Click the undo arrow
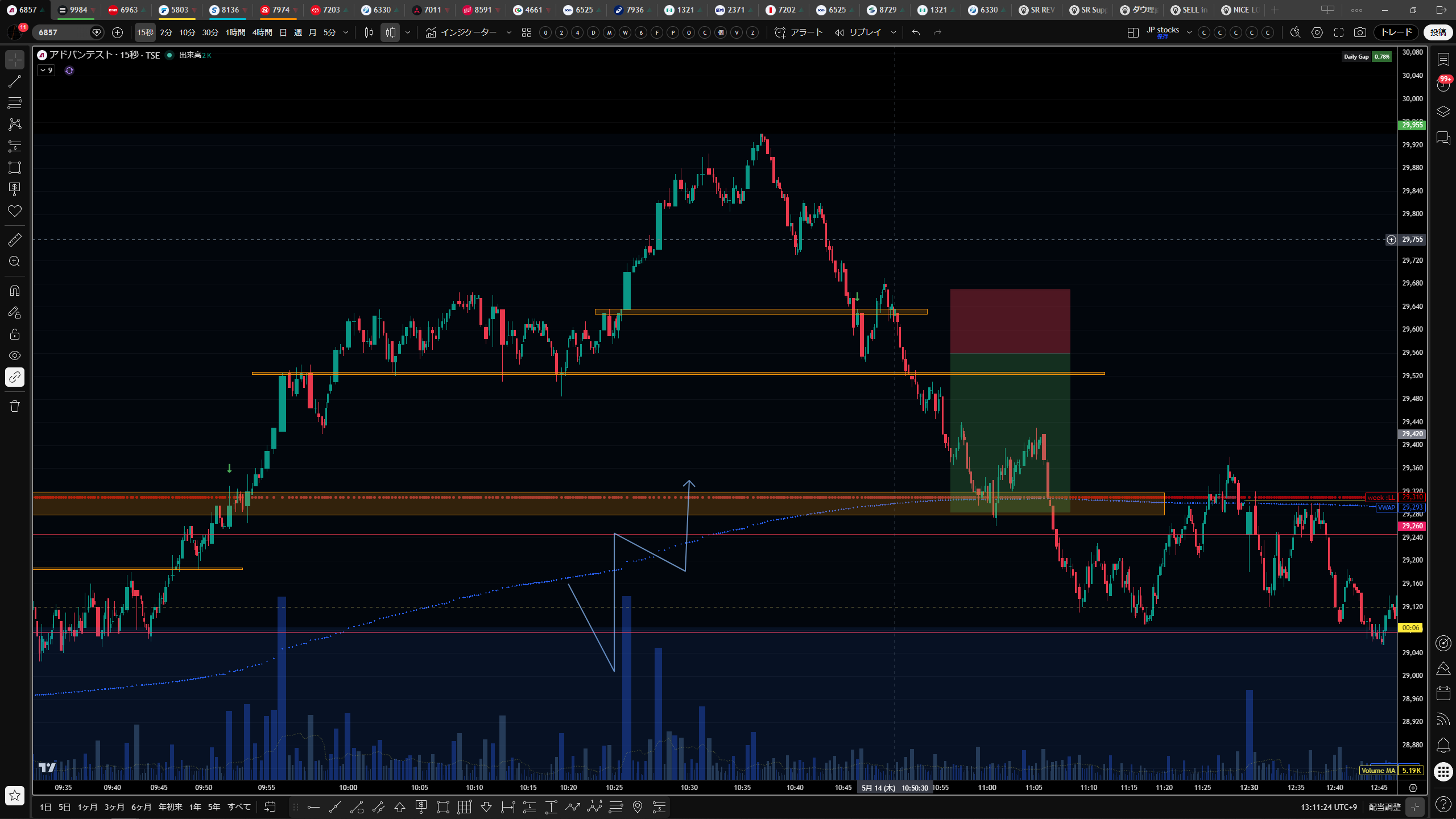Viewport: 1456px width, 819px height. coord(916,32)
